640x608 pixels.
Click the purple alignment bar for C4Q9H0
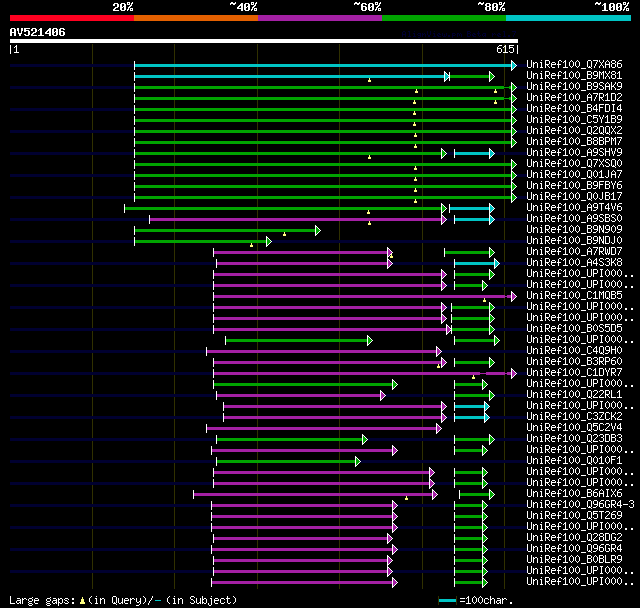pos(324,352)
